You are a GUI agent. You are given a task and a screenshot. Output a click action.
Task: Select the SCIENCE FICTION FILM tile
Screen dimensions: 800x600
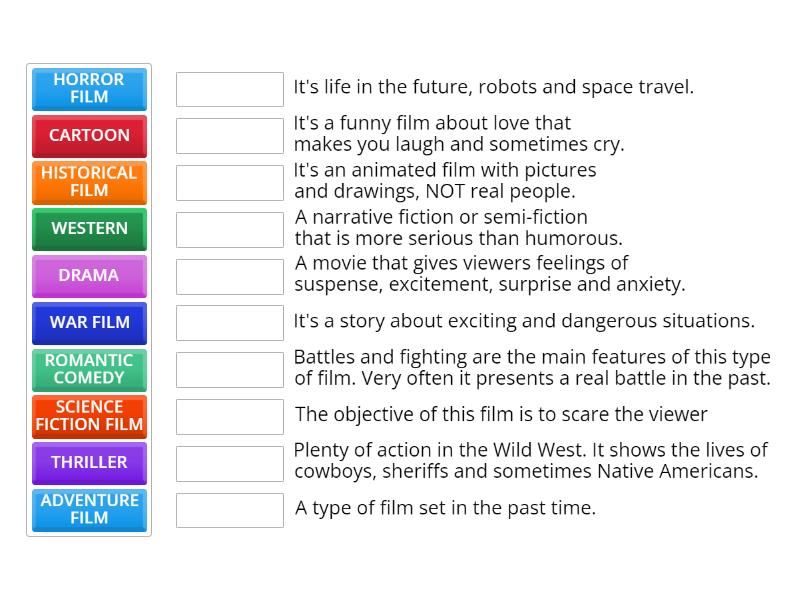[88, 416]
